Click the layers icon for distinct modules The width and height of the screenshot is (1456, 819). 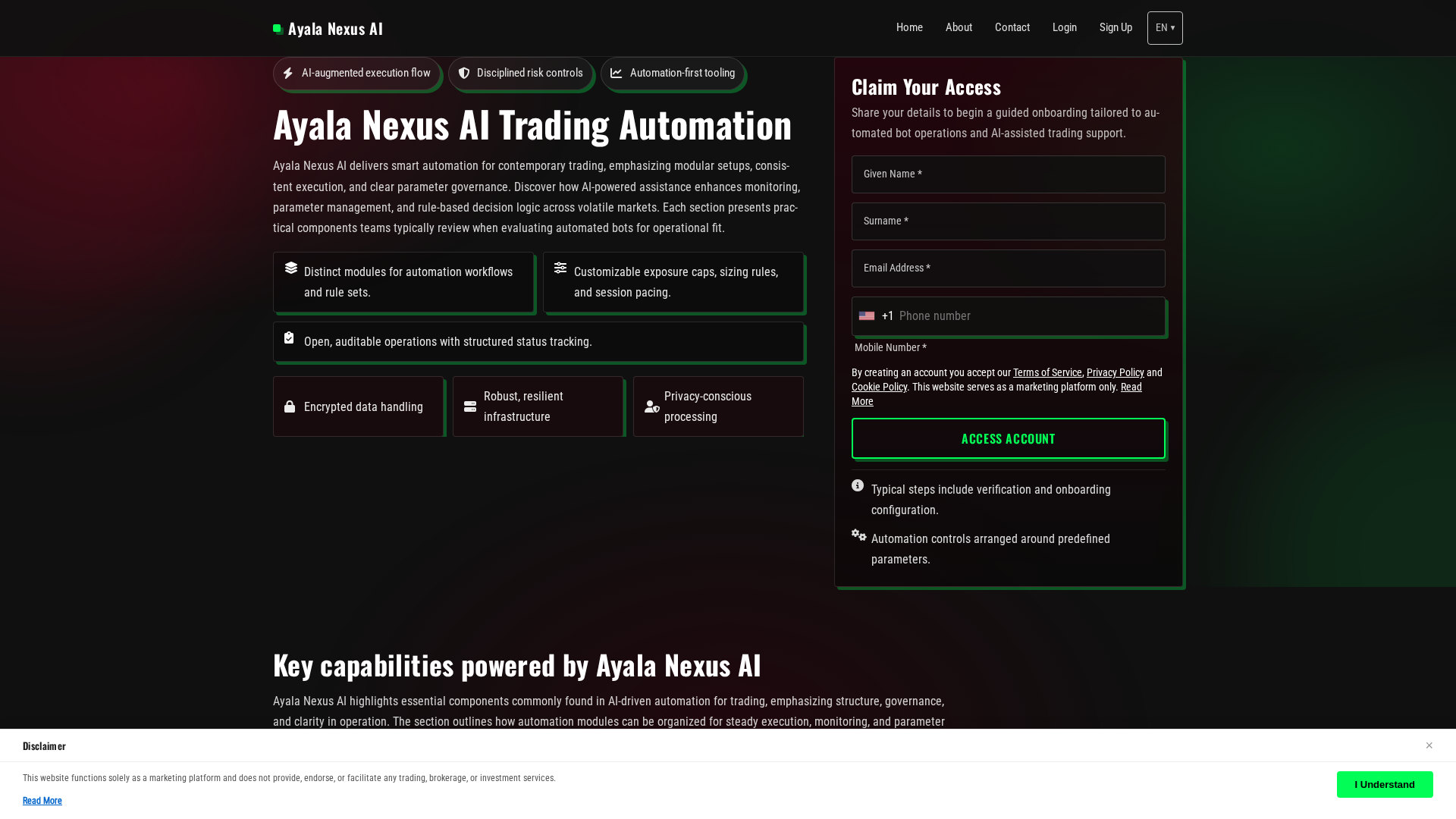pyautogui.click(x=291, y=268)
